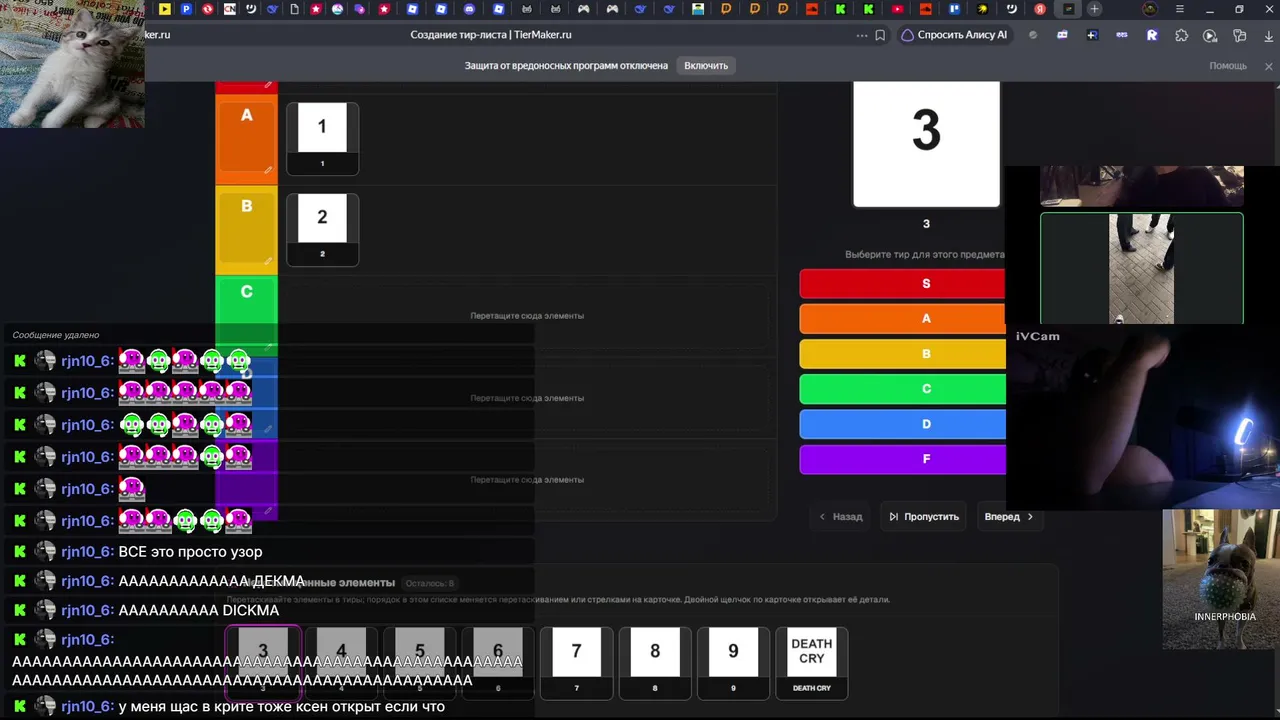1280x720 pixels.
Task: Assign the item to blue D tier
Action: pyautogui.click(x=902, y=424)
